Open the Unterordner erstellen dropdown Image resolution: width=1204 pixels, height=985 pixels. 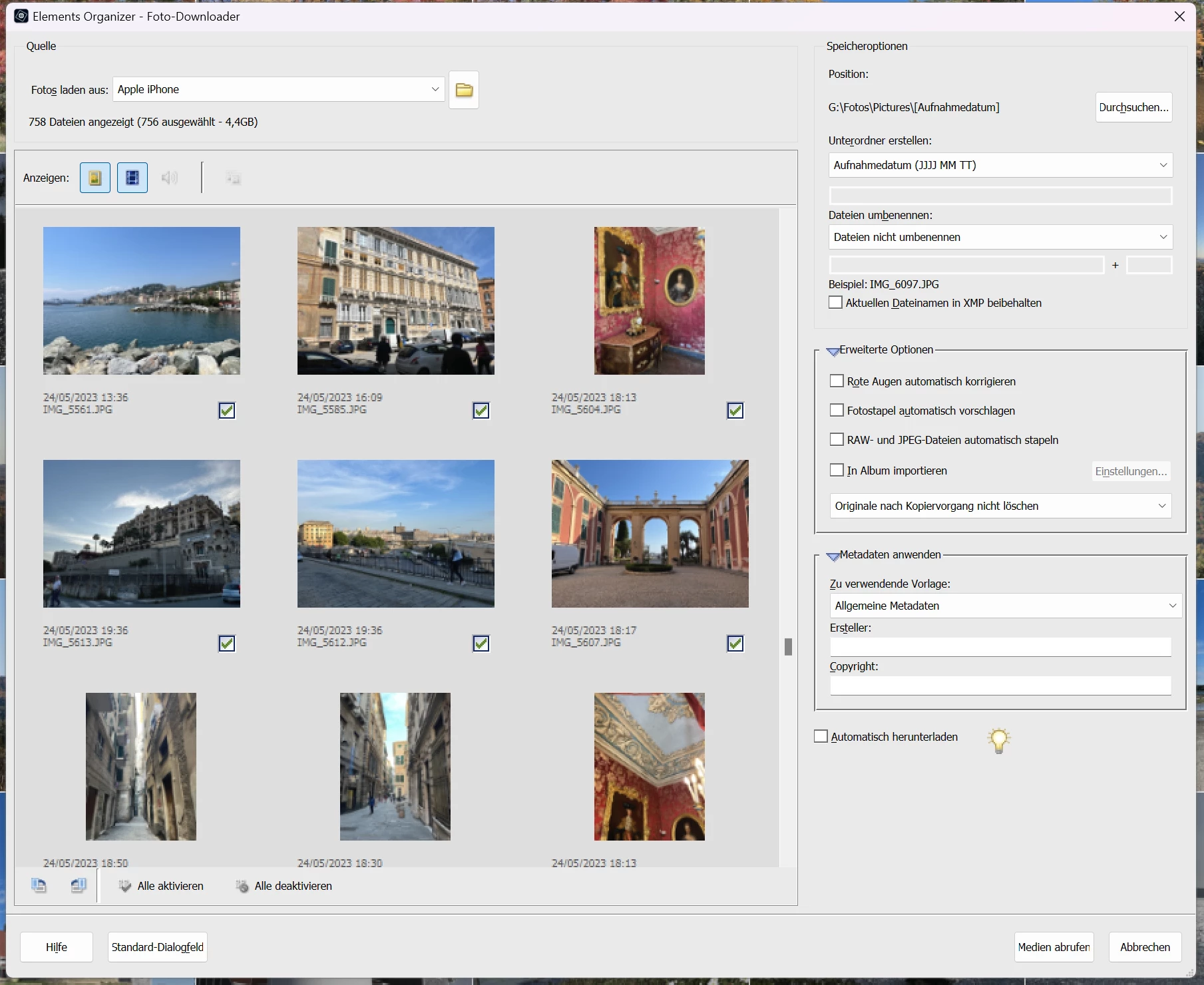pos(1000,165)
